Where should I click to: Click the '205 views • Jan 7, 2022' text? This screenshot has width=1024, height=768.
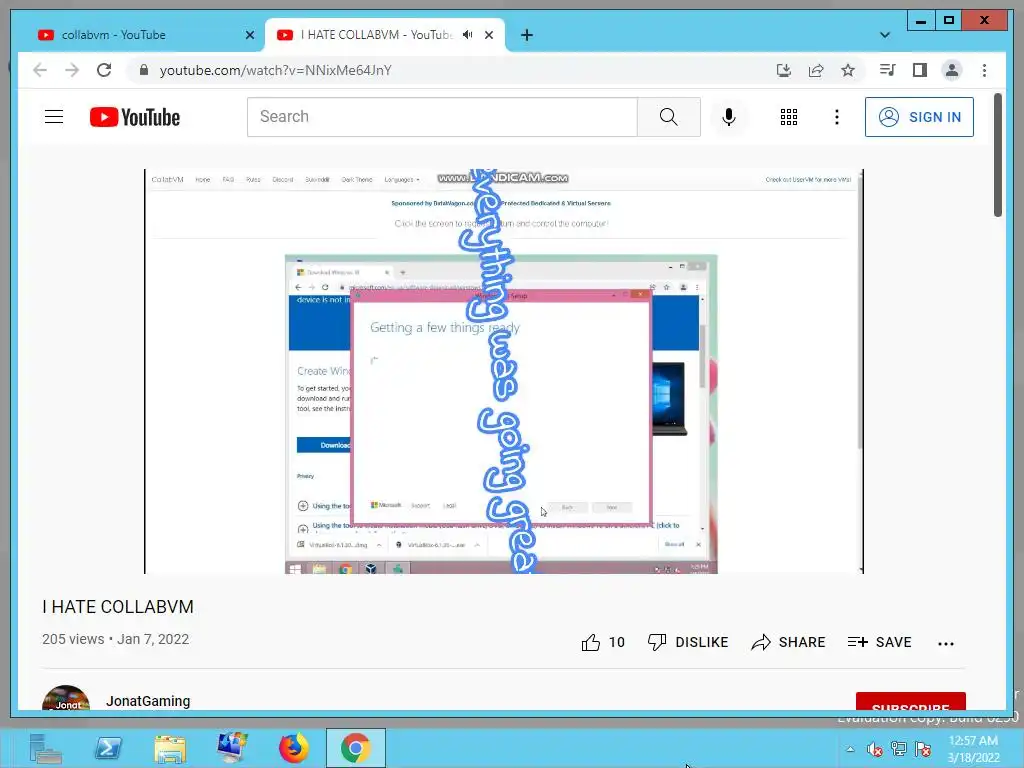pyautogui.click(x=116, y=639)
